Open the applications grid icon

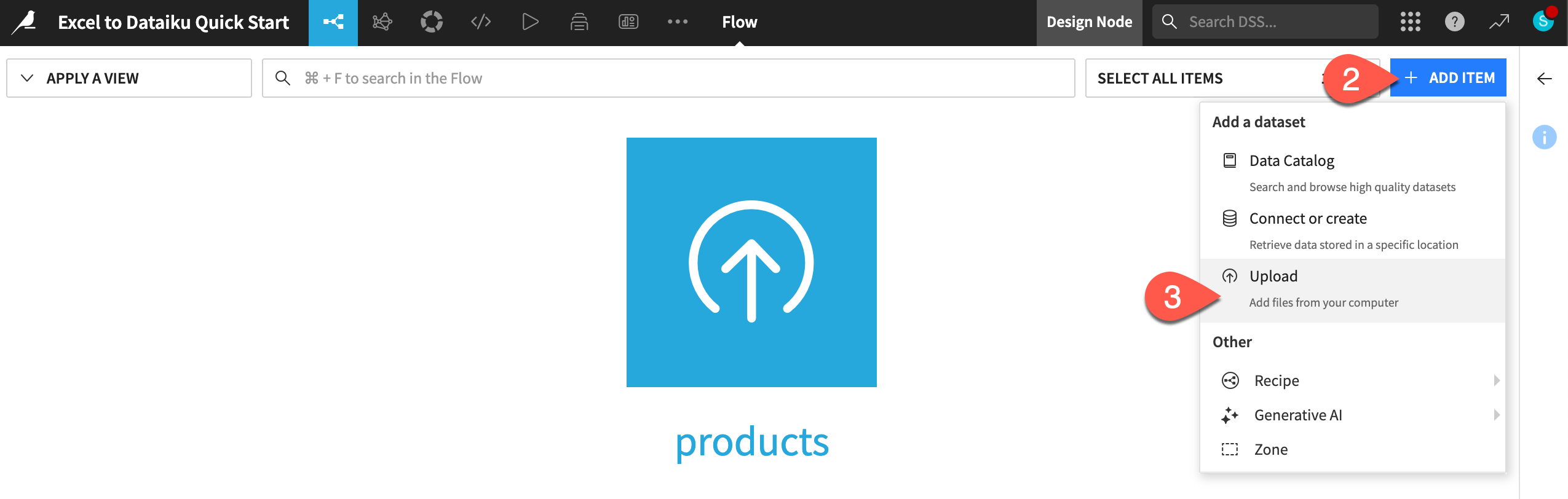(1411, 22)
